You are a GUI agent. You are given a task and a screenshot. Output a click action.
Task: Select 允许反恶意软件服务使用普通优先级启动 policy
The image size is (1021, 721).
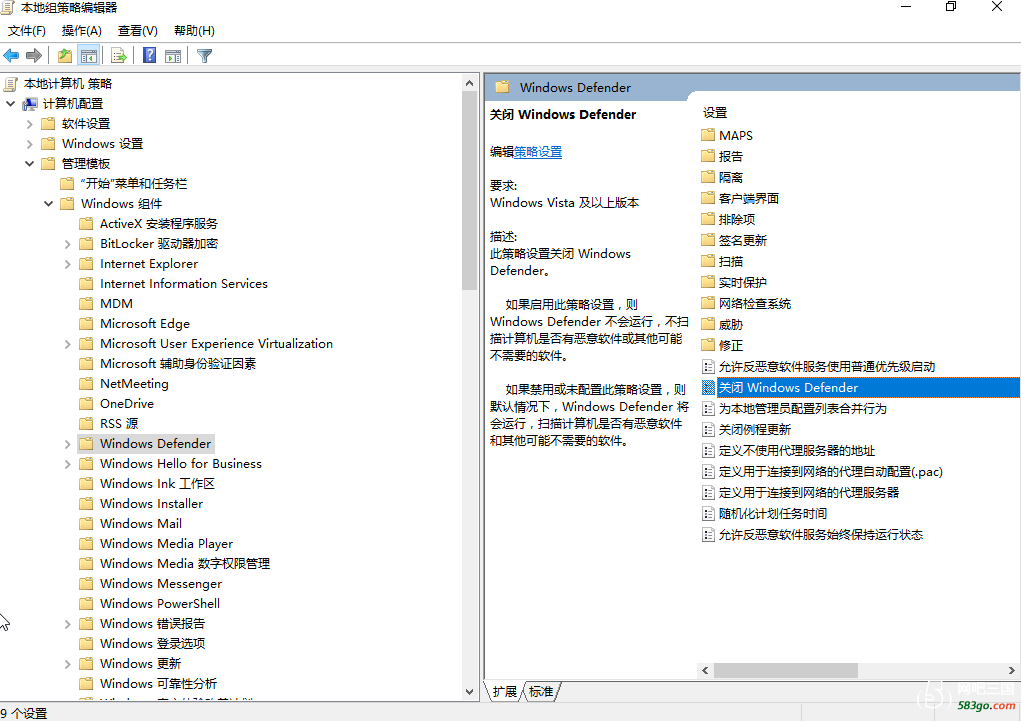(x=826, y=367)
